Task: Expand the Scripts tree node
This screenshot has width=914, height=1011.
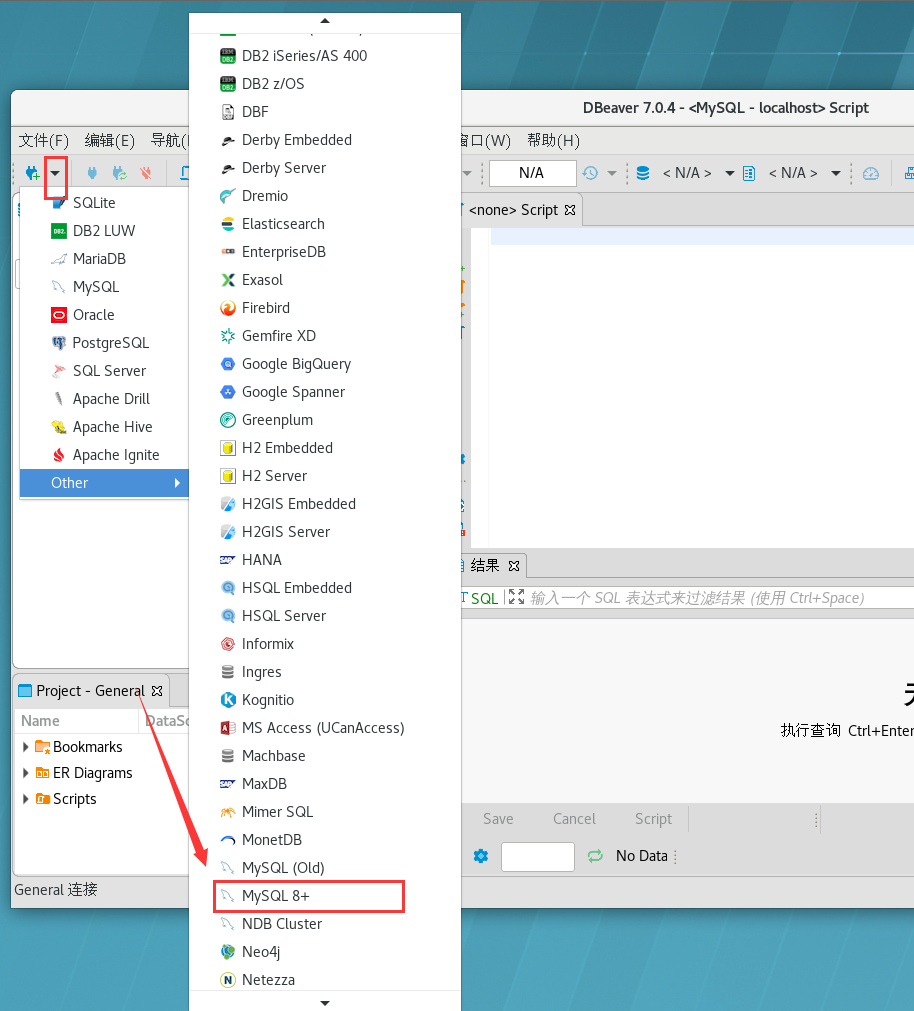Action: (x=25, y=799)
